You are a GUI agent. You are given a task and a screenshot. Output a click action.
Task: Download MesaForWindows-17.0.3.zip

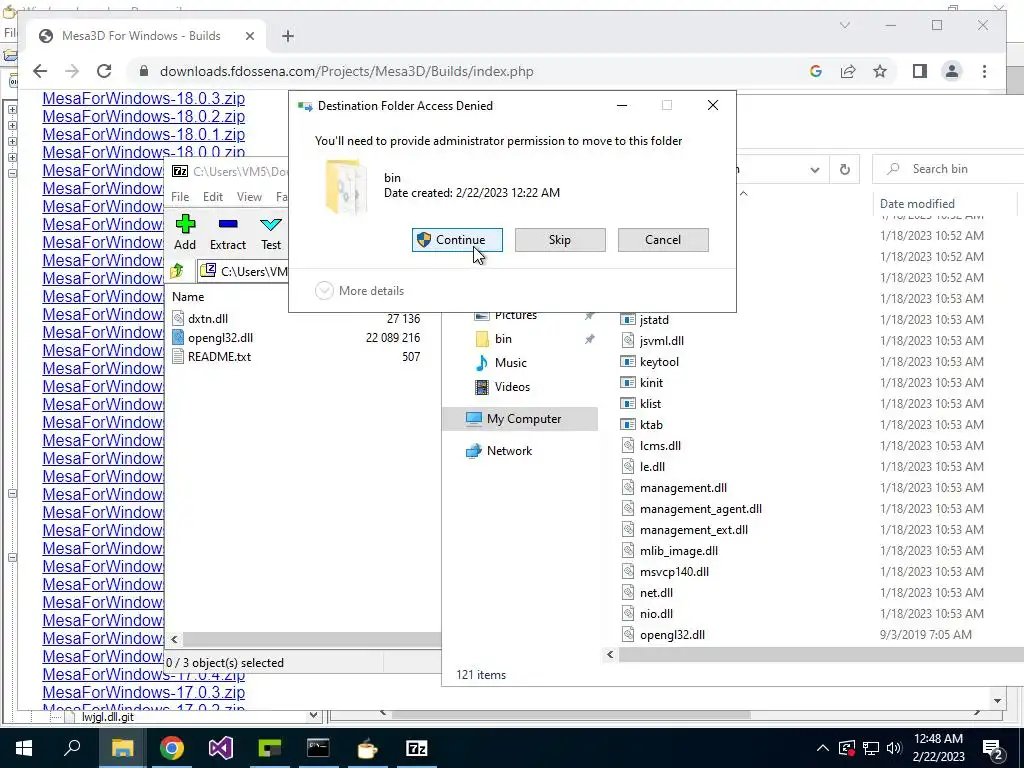point(144,692)
